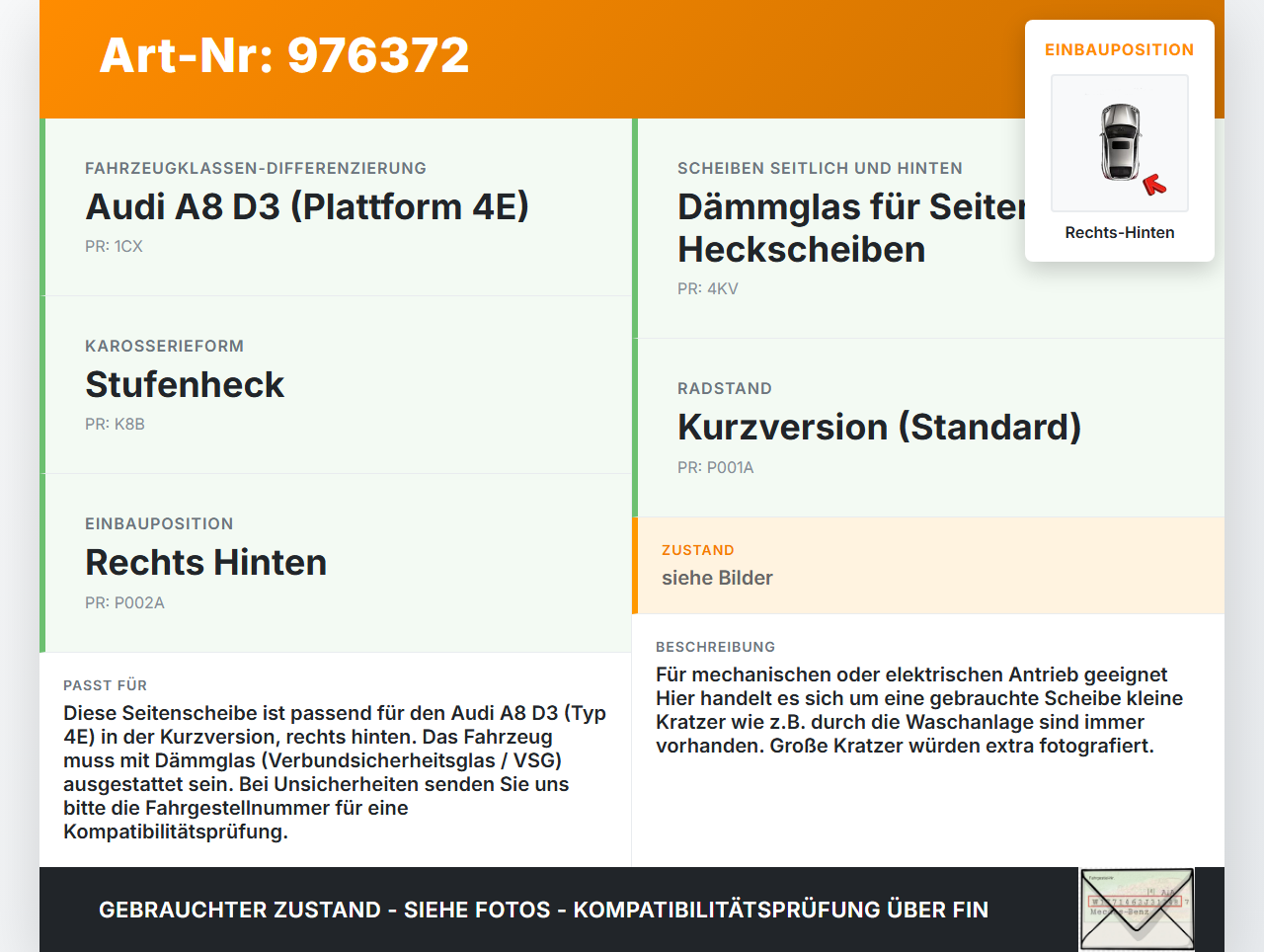Select the Stufenheck body style option

click(x=185, y=384)
